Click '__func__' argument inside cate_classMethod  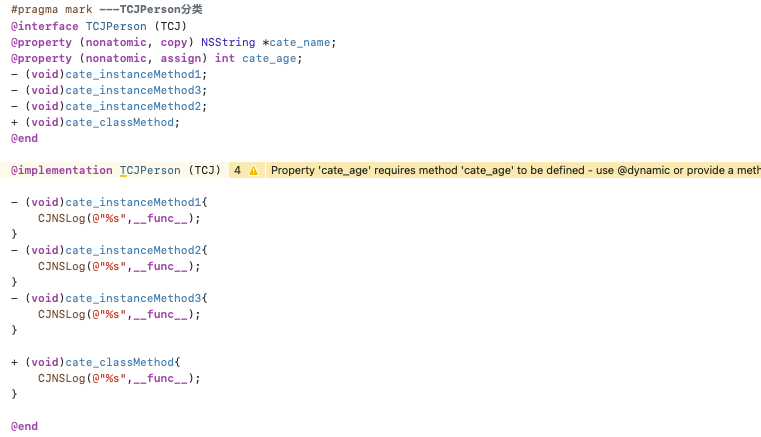[161, 378]
